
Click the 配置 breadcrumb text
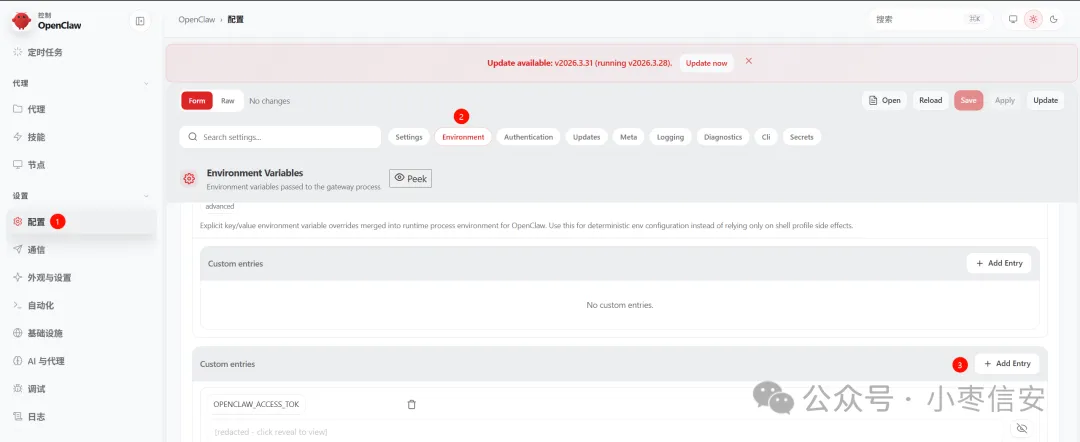tap(236, 19)
